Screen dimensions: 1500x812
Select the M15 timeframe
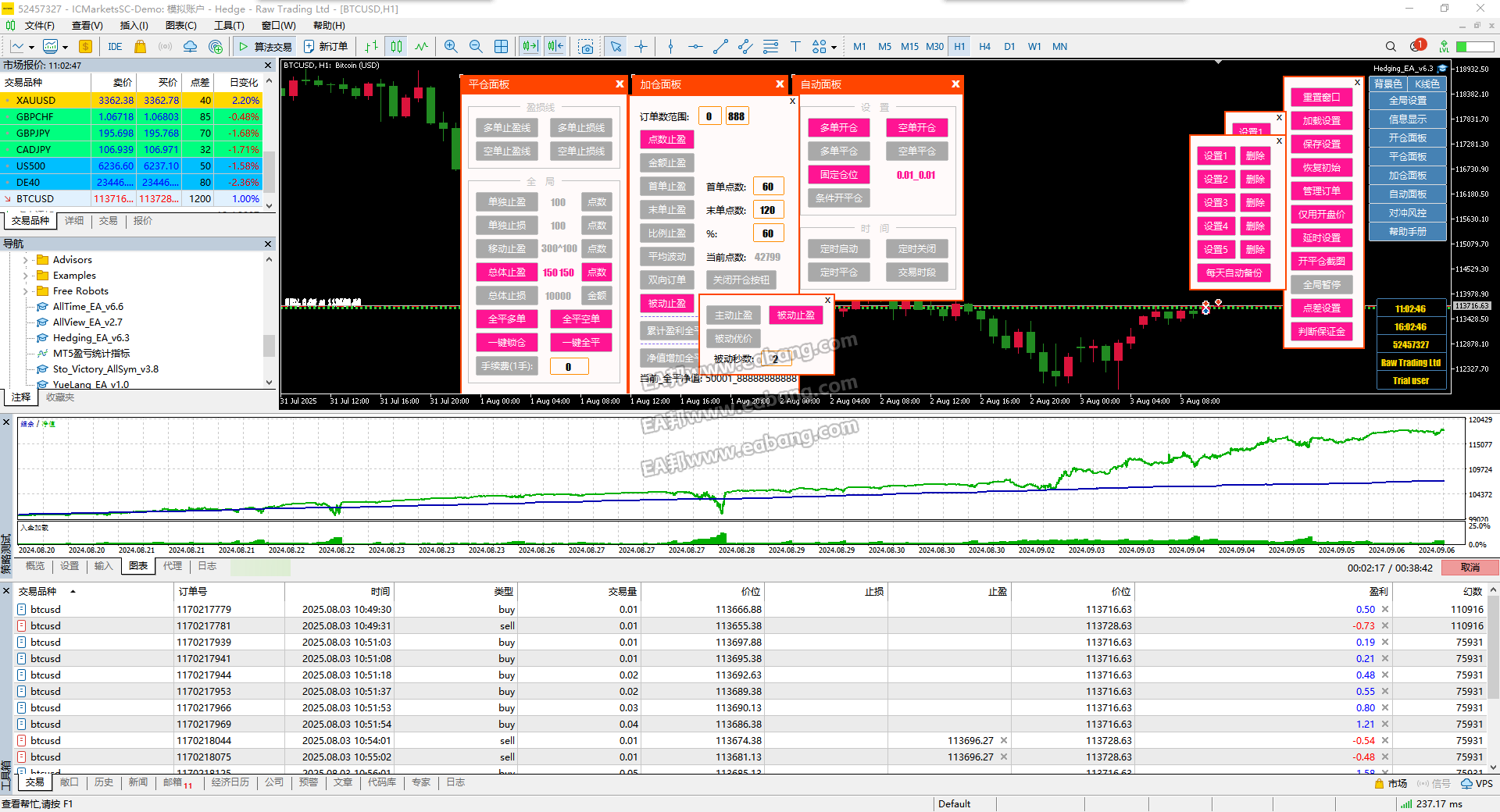909,47
